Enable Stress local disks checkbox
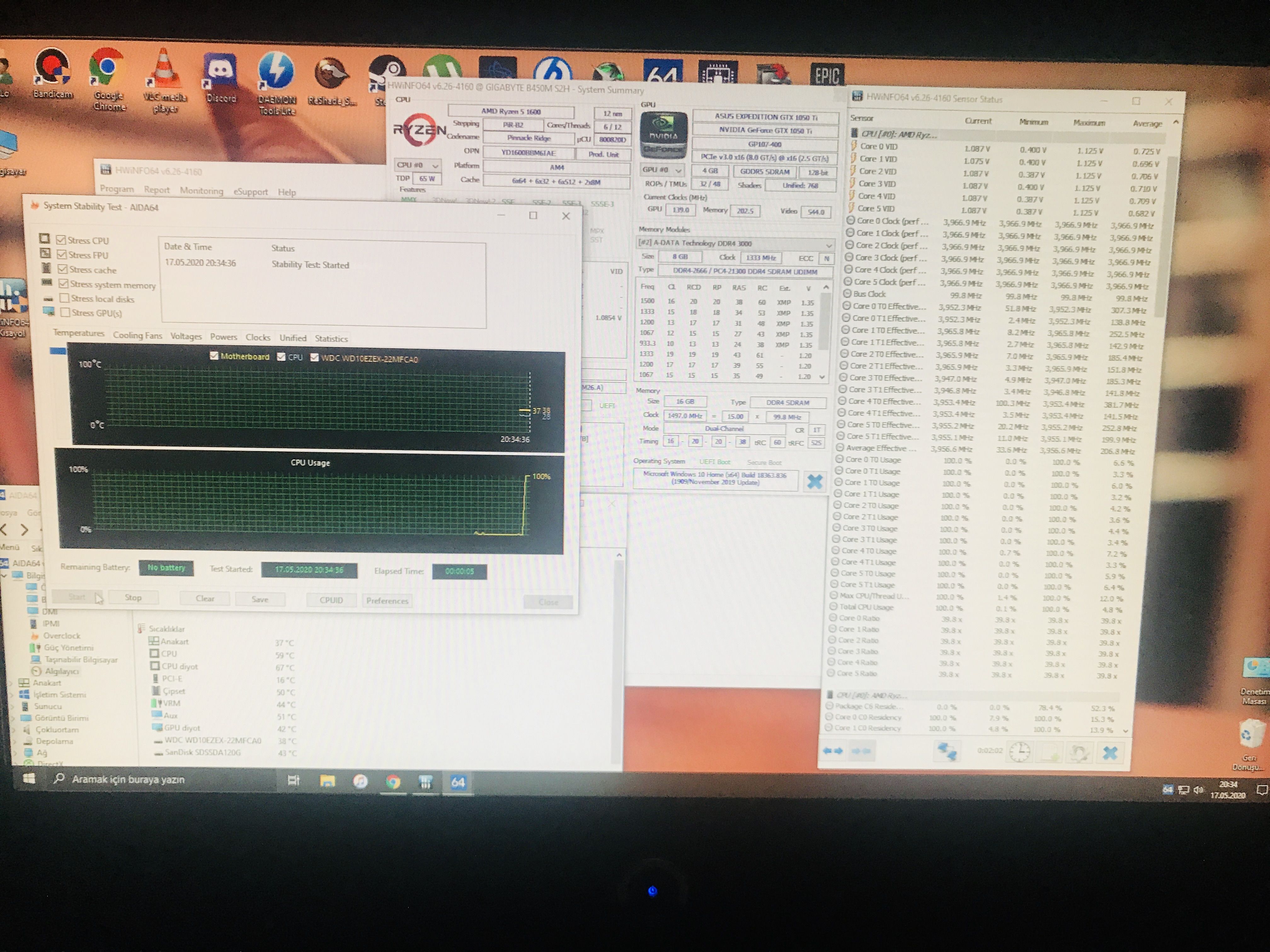This screenshot has width=1270, height=952. (x=64, y=298)
